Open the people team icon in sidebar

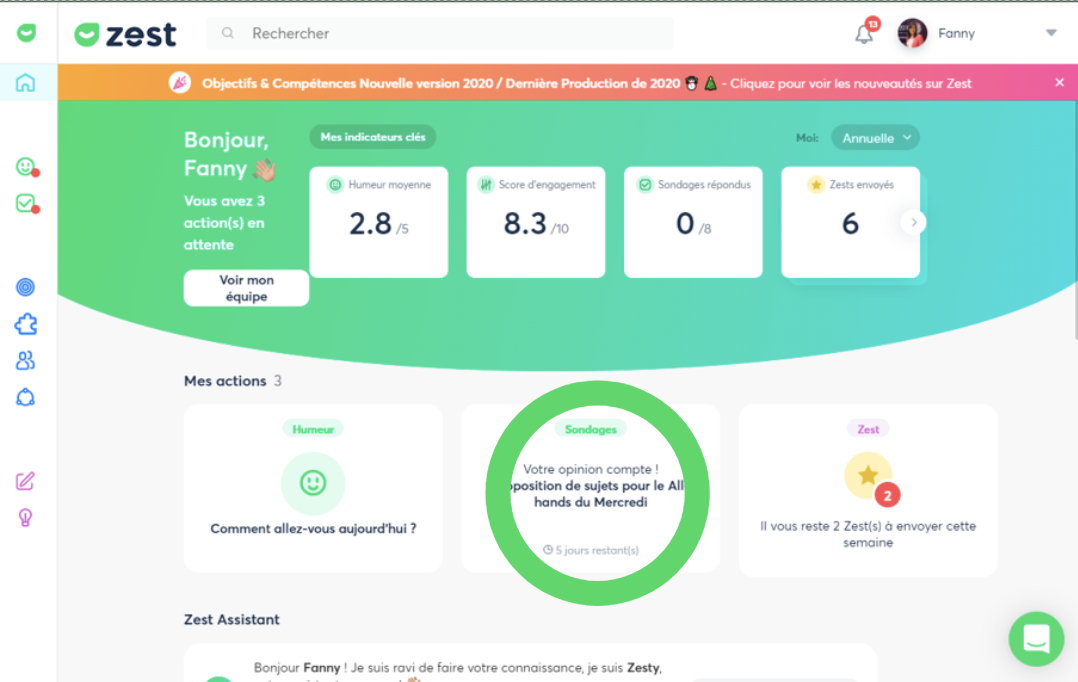pyautogui.click(x=26, y=360)
